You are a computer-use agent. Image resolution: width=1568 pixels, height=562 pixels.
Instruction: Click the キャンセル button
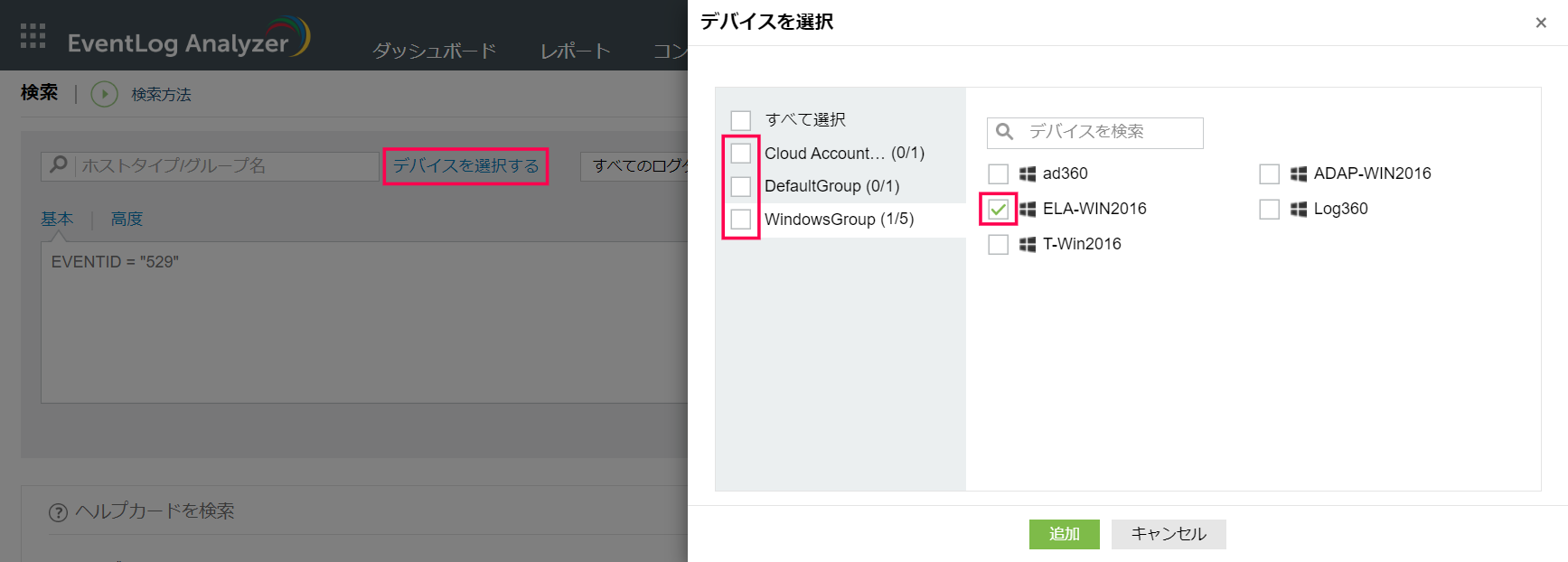point(1169,534)
